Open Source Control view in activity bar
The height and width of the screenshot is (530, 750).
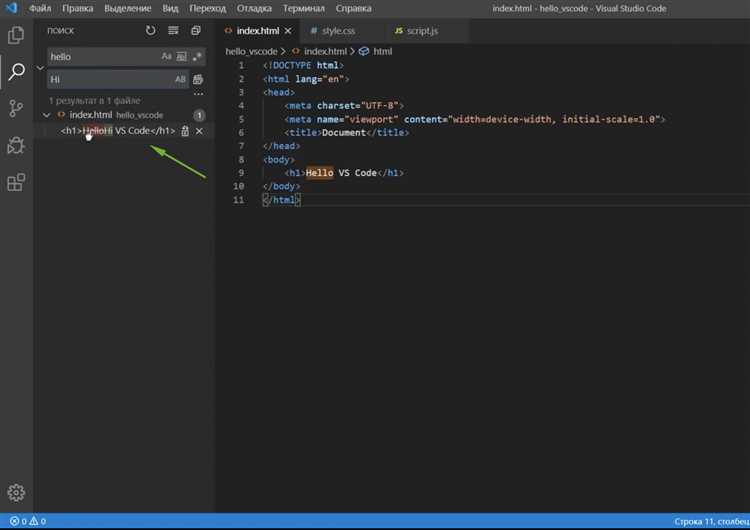pyautogui.click(x=16, y=109)
